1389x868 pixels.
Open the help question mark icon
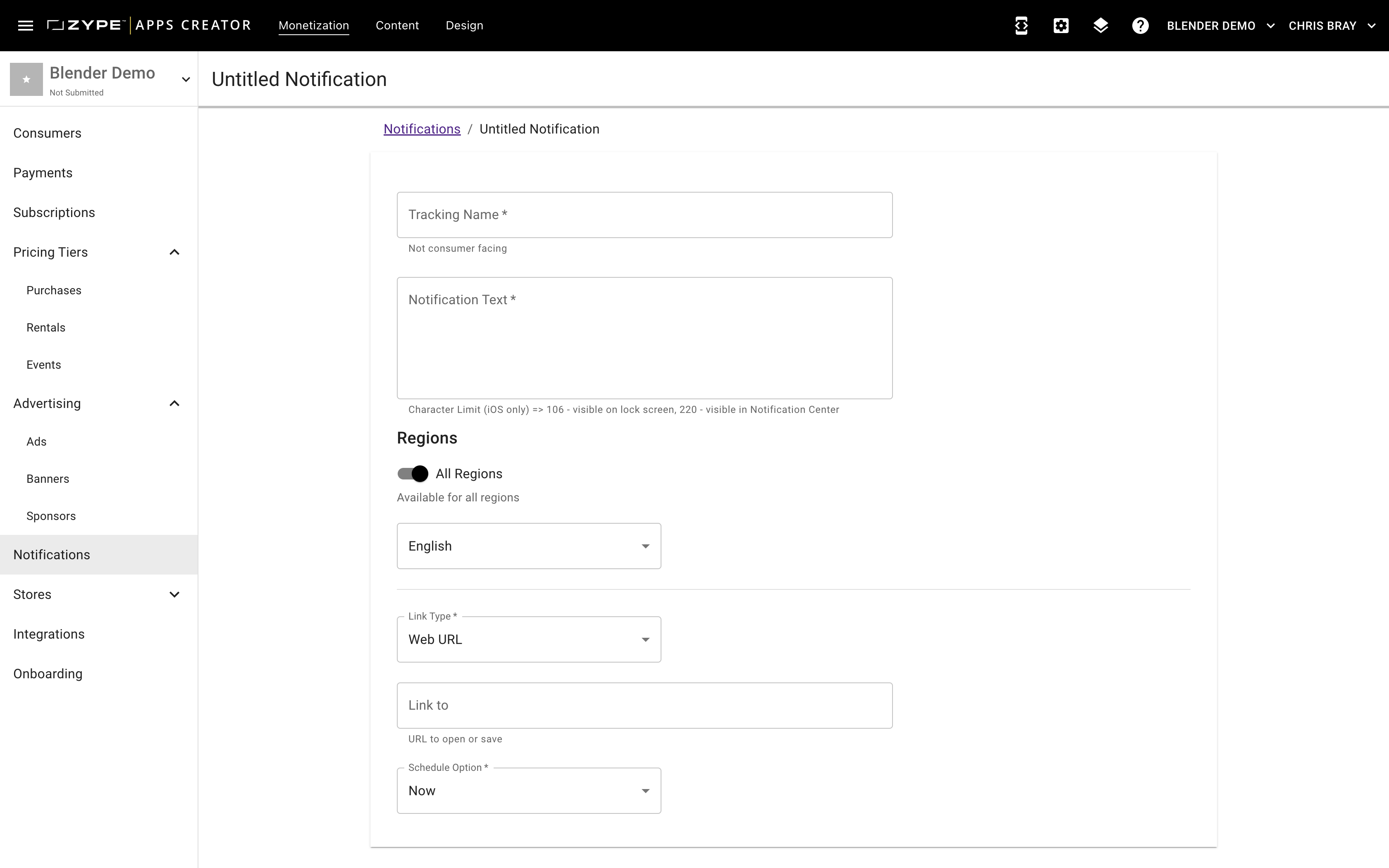[x=1140, y=25]
